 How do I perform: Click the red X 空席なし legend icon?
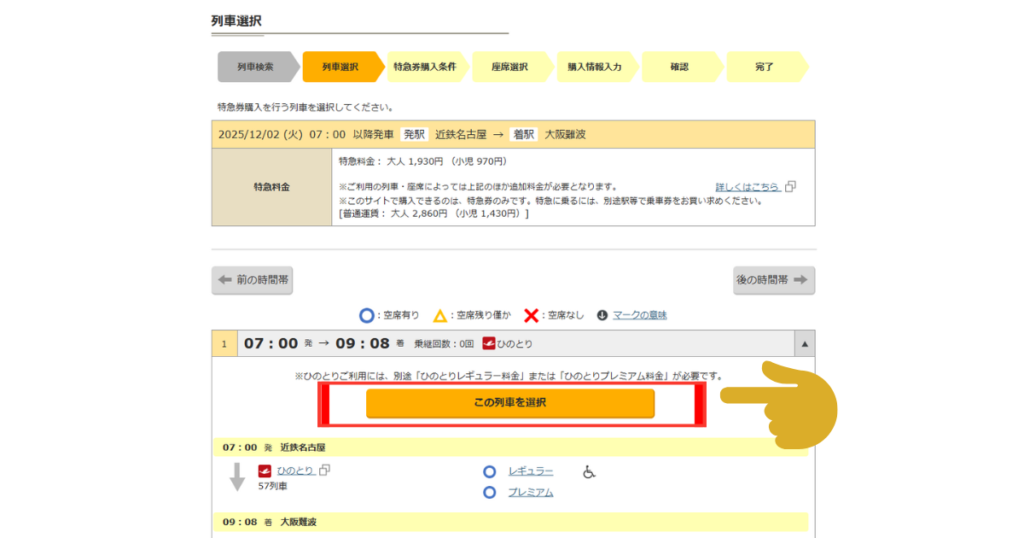tap(531, 315)
